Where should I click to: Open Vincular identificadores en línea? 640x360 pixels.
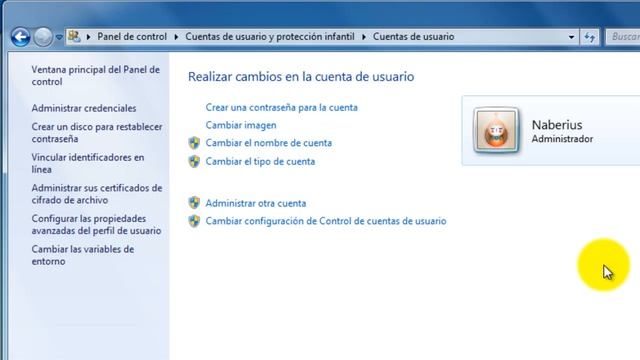point(88,163)
